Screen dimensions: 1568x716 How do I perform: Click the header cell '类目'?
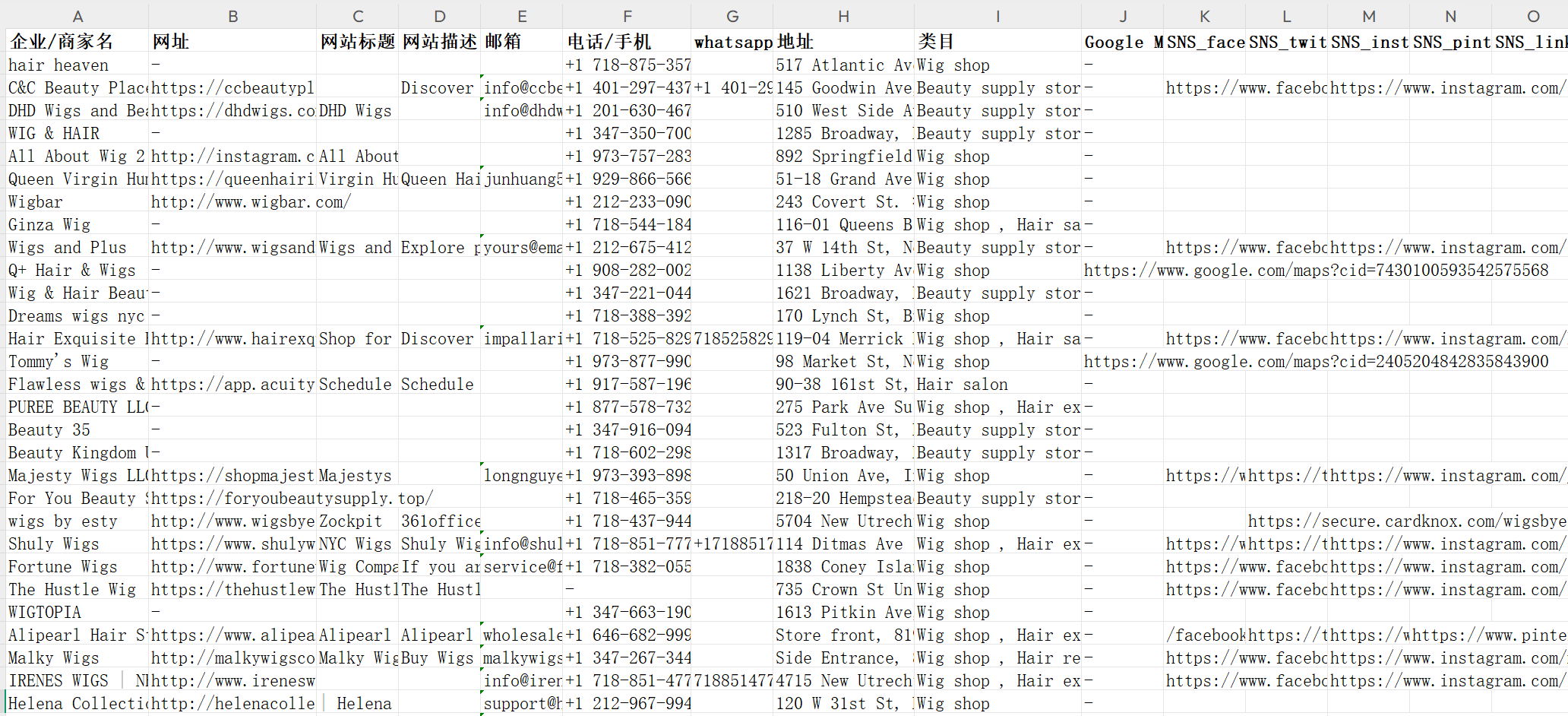997,42
